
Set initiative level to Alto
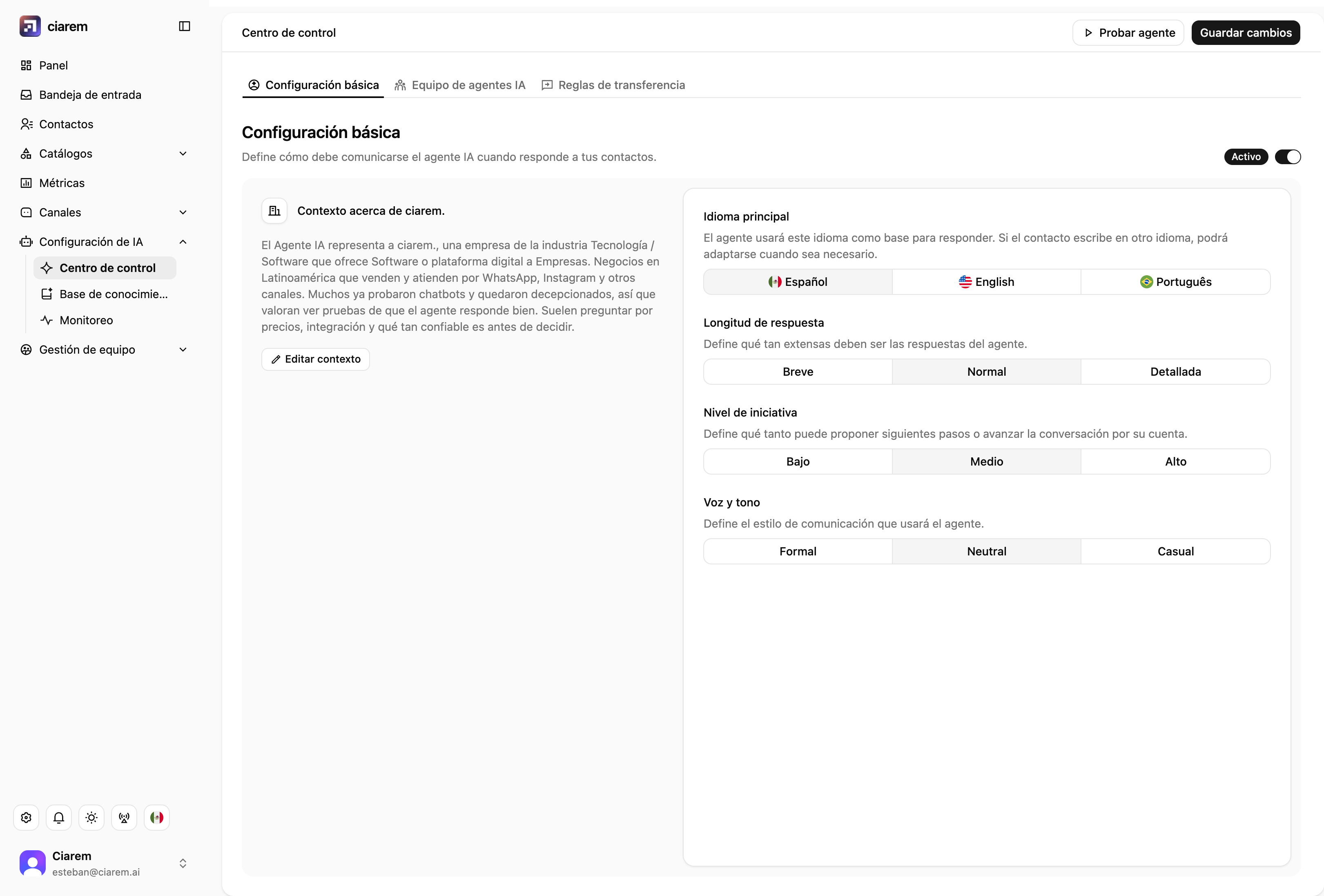pyautogui.click(x=1175, y=461)
